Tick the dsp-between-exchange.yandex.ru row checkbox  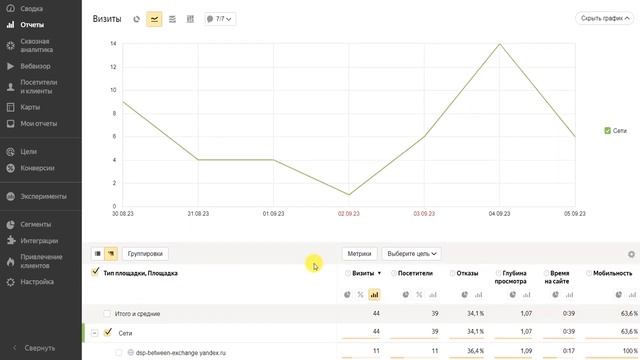(119, 352)
